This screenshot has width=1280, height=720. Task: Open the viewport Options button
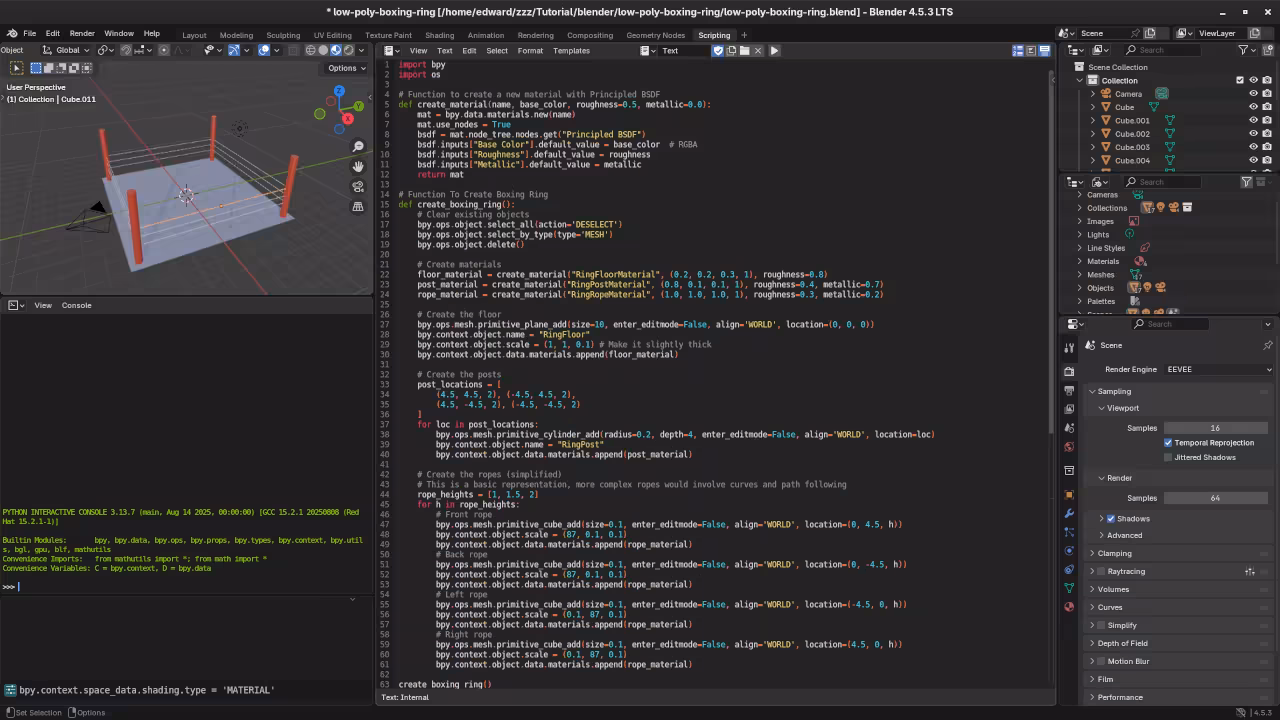(x=347, y=68)
